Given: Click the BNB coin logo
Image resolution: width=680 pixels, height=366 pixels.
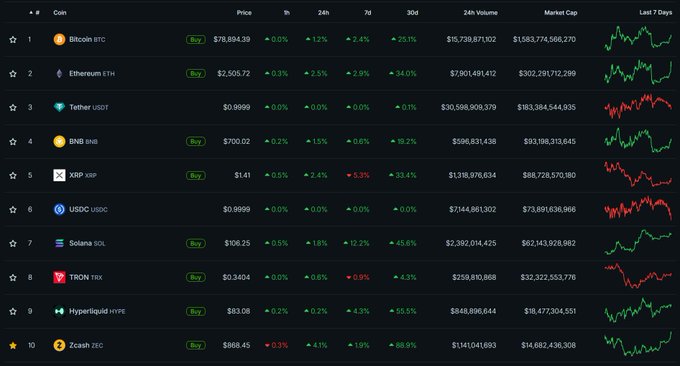Looking at the screenshot, I should click(59, 141).
